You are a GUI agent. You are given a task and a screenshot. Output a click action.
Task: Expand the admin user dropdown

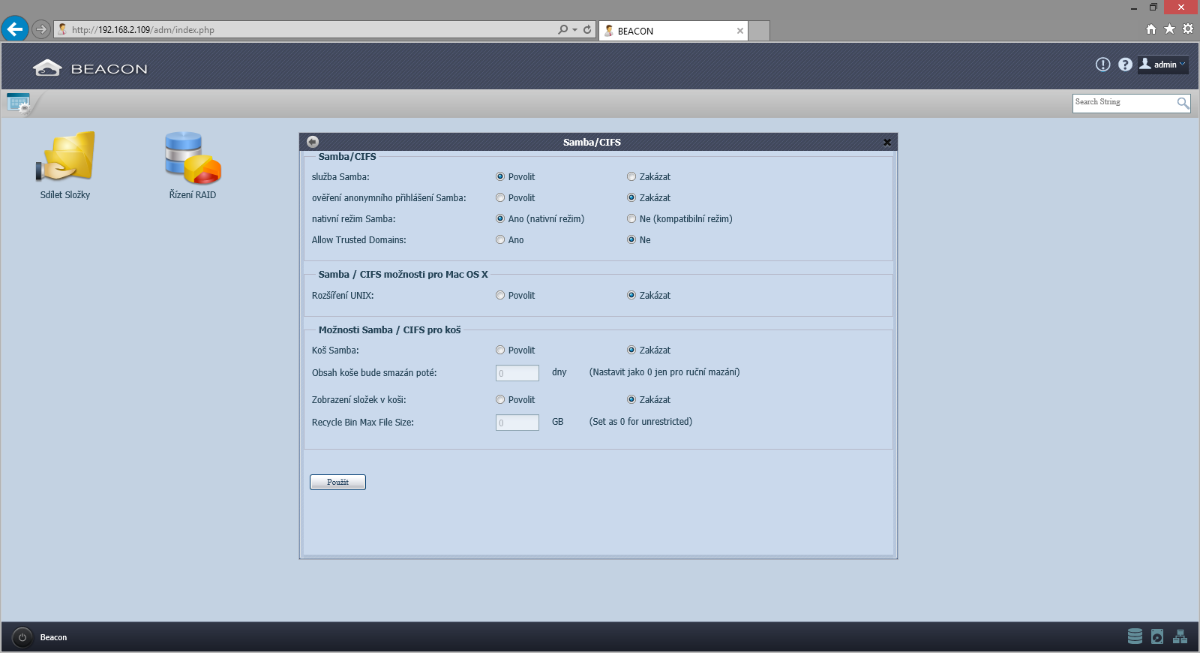coord(1163,65)
